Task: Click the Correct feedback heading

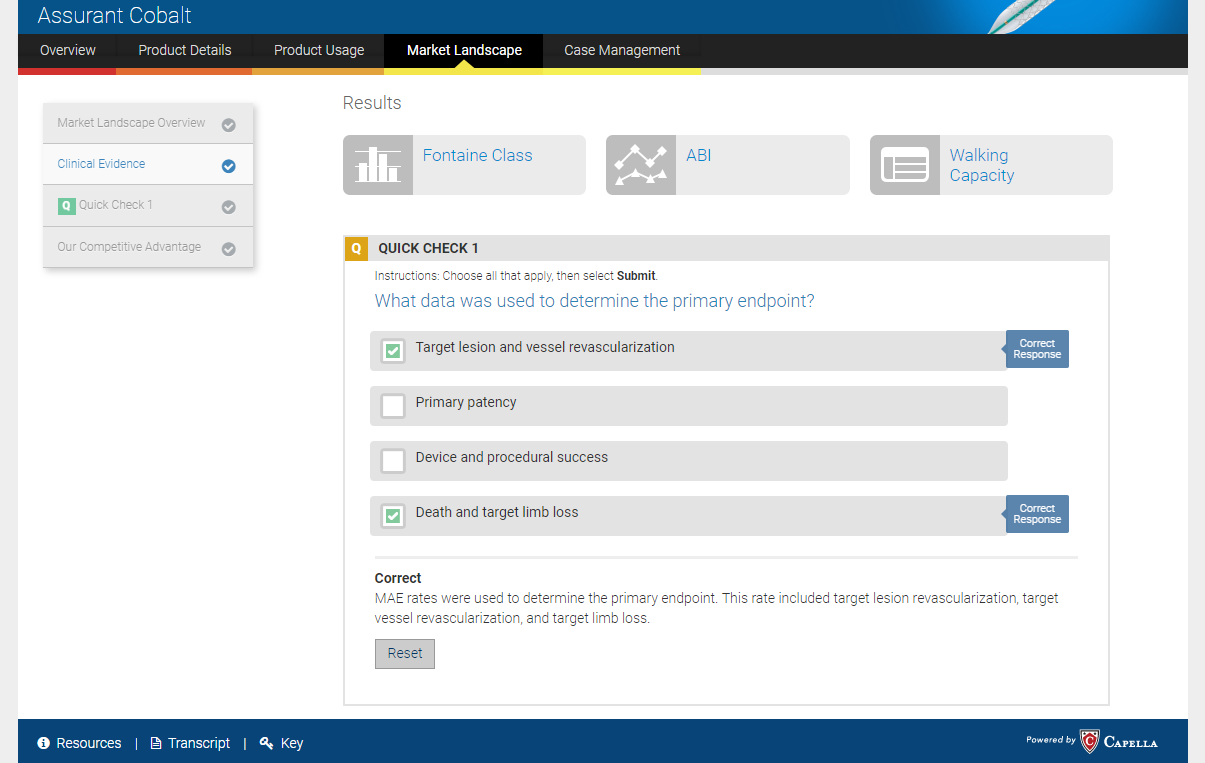Action: click(x=398, y=578)
